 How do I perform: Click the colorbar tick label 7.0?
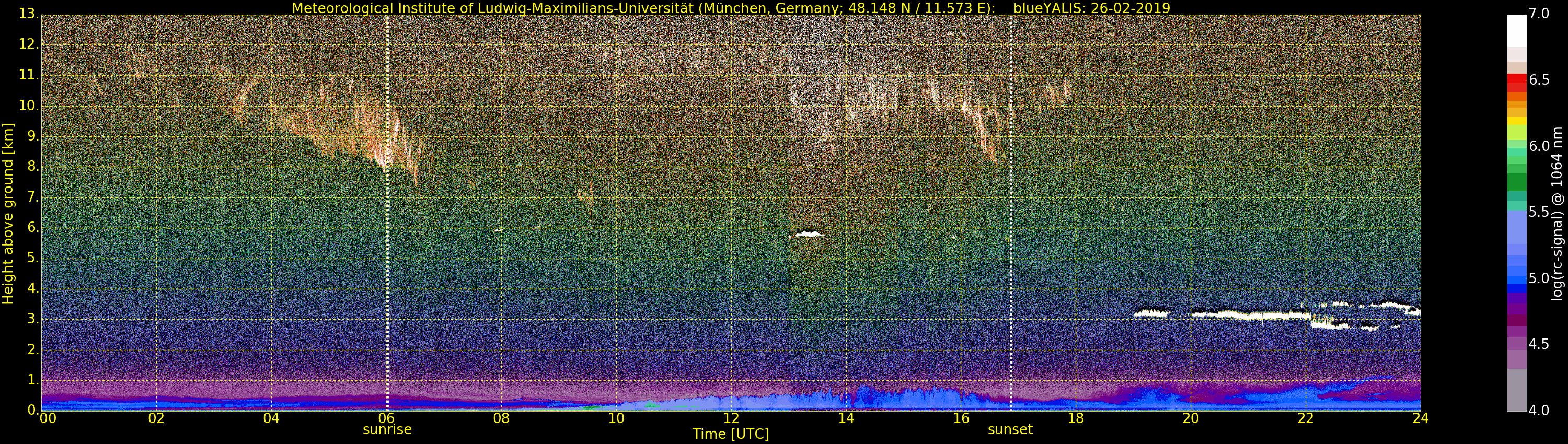[1539, 14]
